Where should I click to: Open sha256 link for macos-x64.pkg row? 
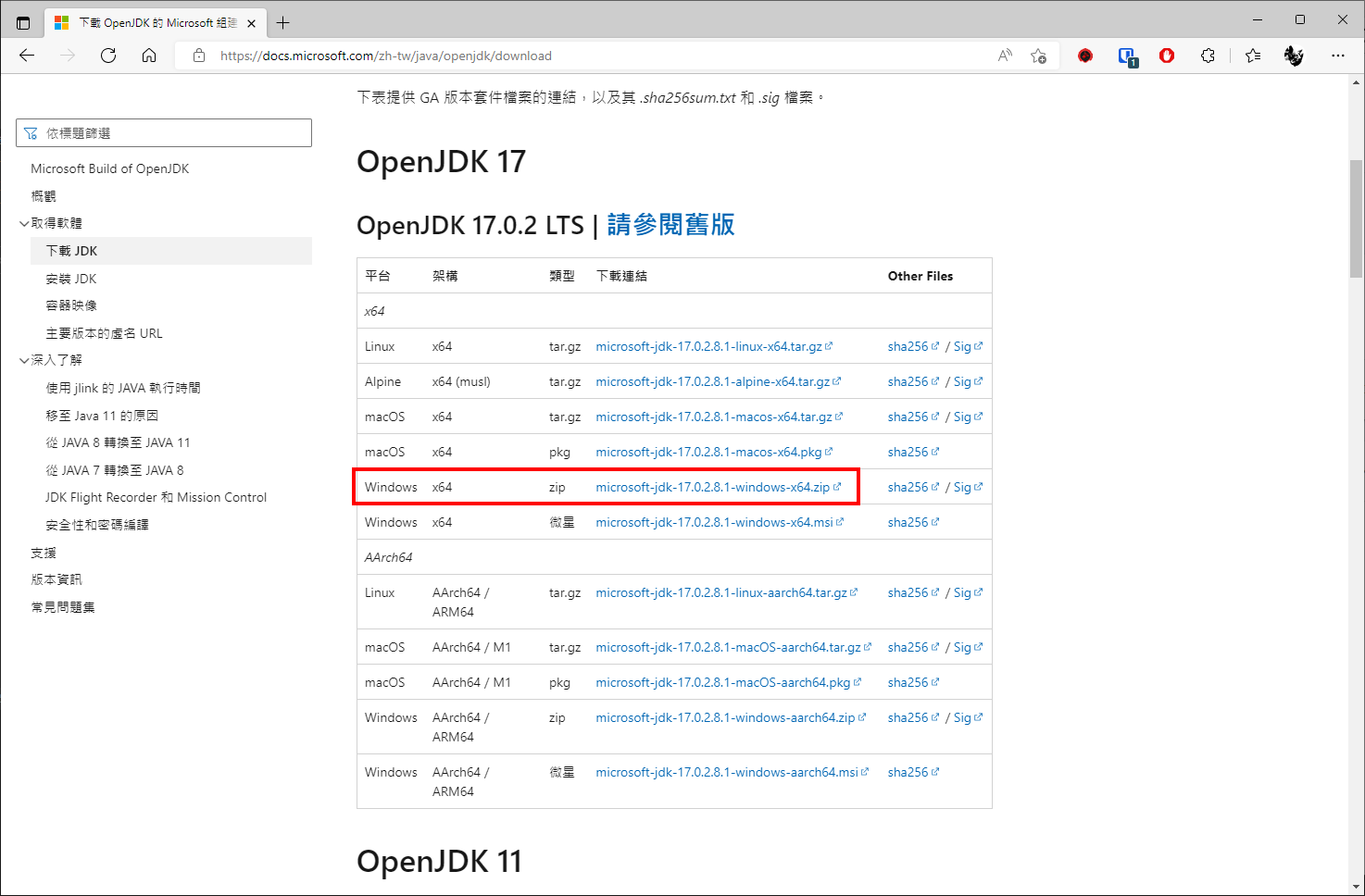tap(913, 452)
